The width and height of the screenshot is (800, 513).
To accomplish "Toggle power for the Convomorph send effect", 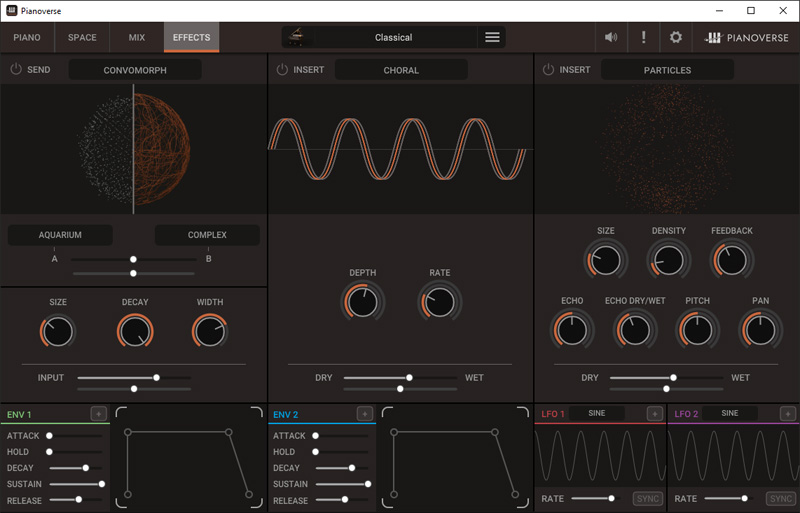I will pos(16,70).
